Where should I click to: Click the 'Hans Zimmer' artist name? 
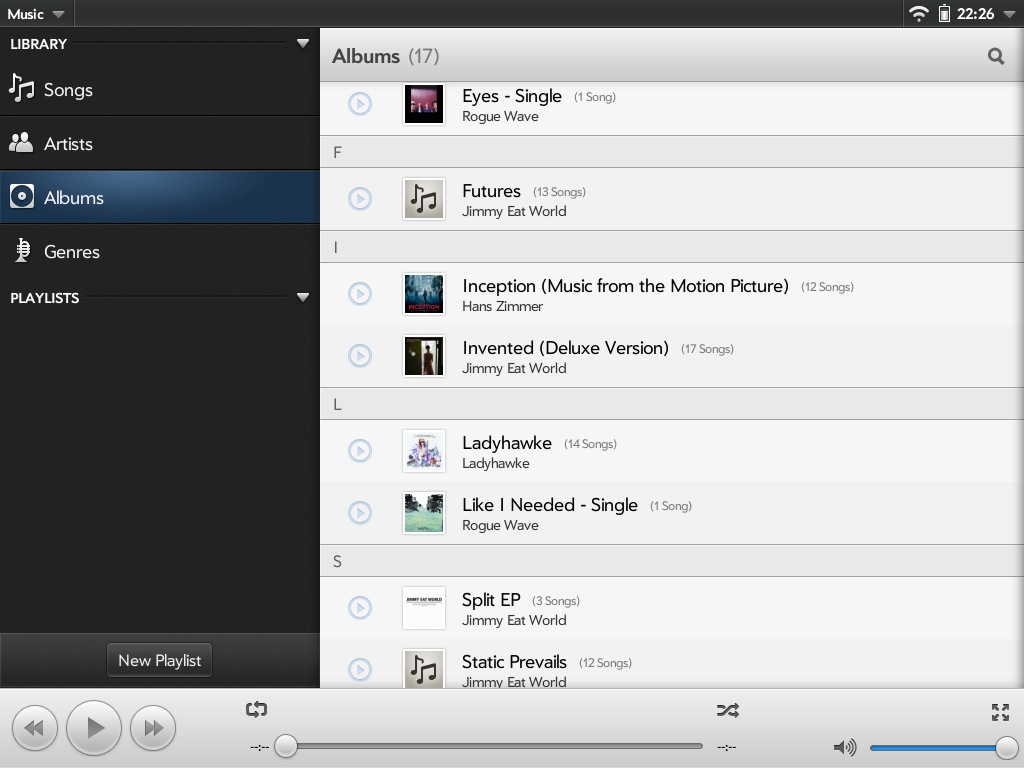[x=502, y=306]
